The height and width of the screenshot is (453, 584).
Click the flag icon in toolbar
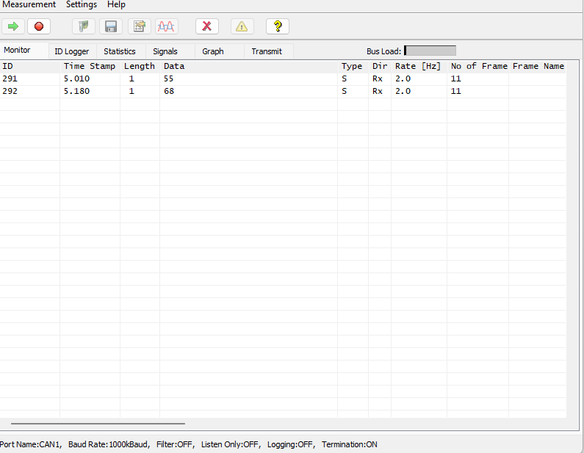(x=83, y=26)
